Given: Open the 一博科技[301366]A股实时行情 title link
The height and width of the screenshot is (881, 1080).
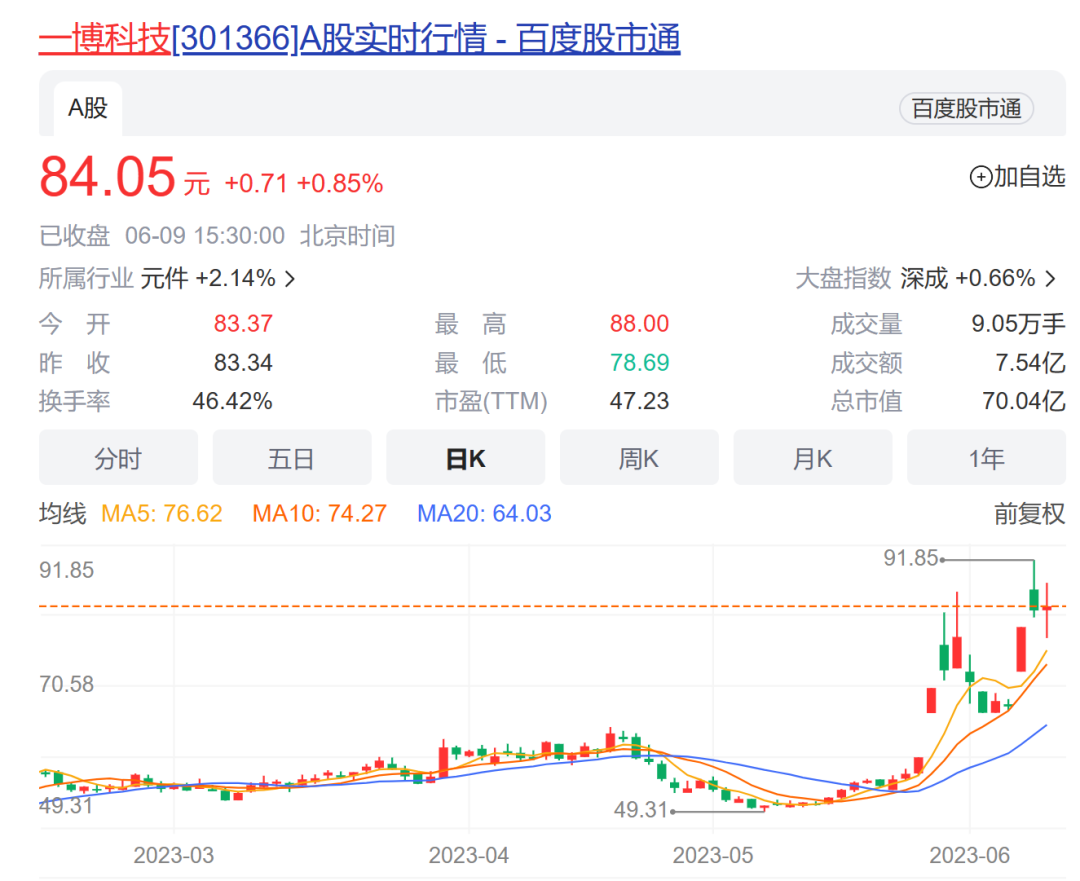Looking at the screenshot, I should 359,38.
